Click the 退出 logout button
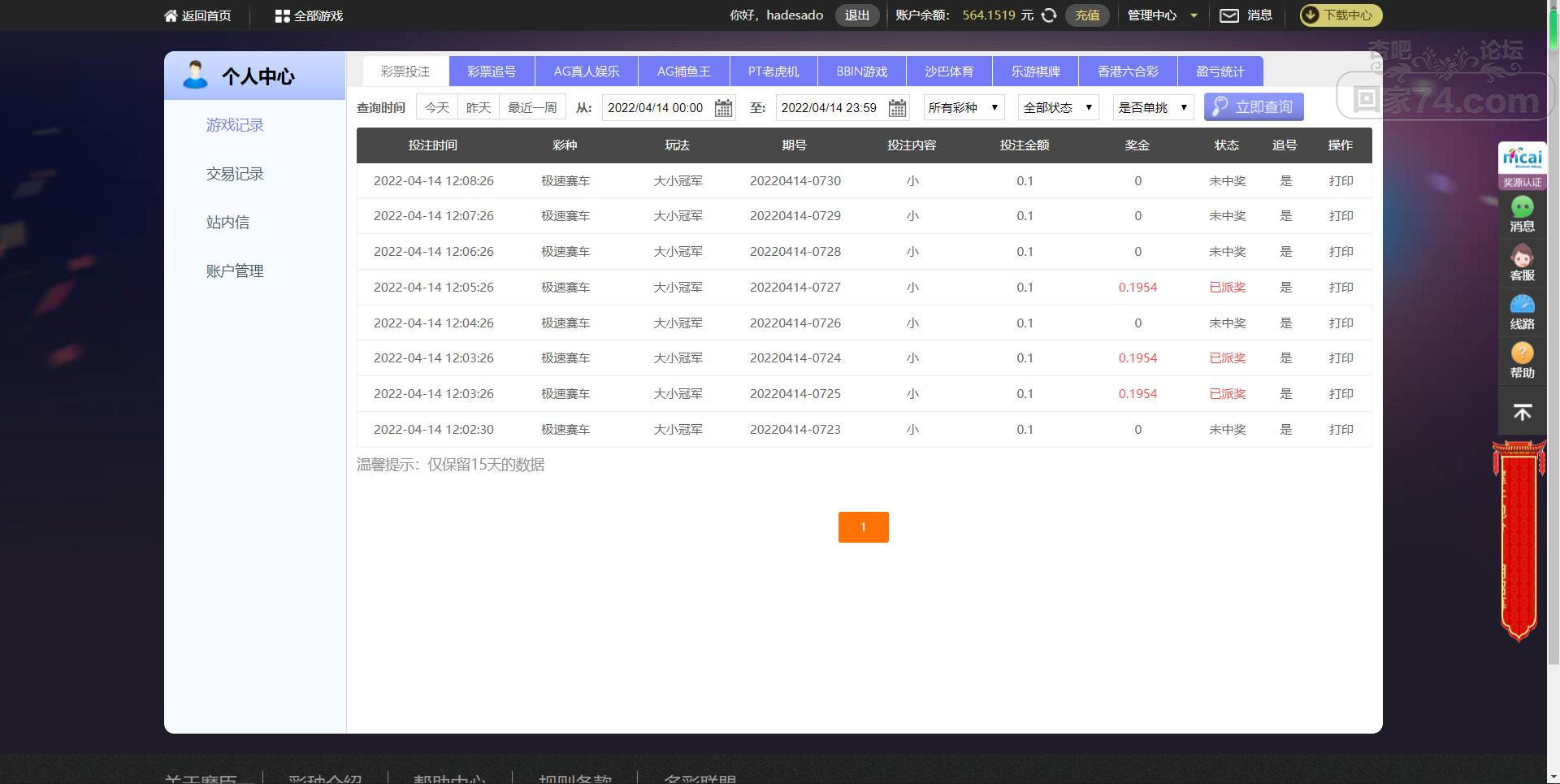The image size is (1560, 784). tap(857, 15)
